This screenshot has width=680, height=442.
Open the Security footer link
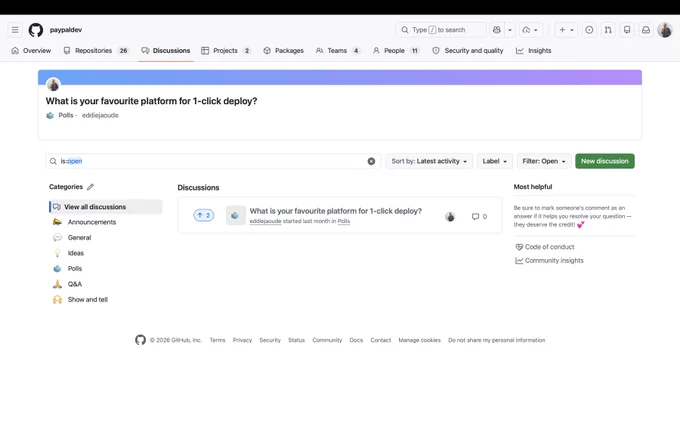270,341
